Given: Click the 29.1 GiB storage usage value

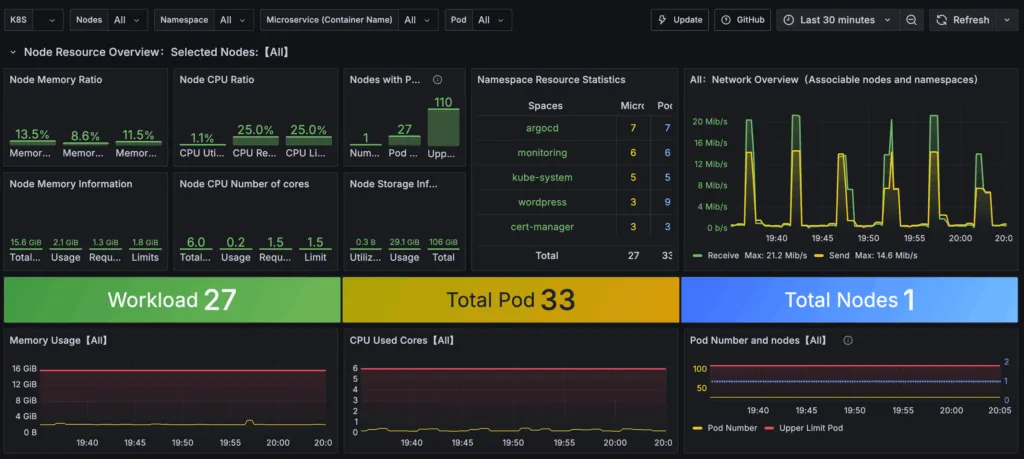Looking at the screenshot, I should [404, 243].
